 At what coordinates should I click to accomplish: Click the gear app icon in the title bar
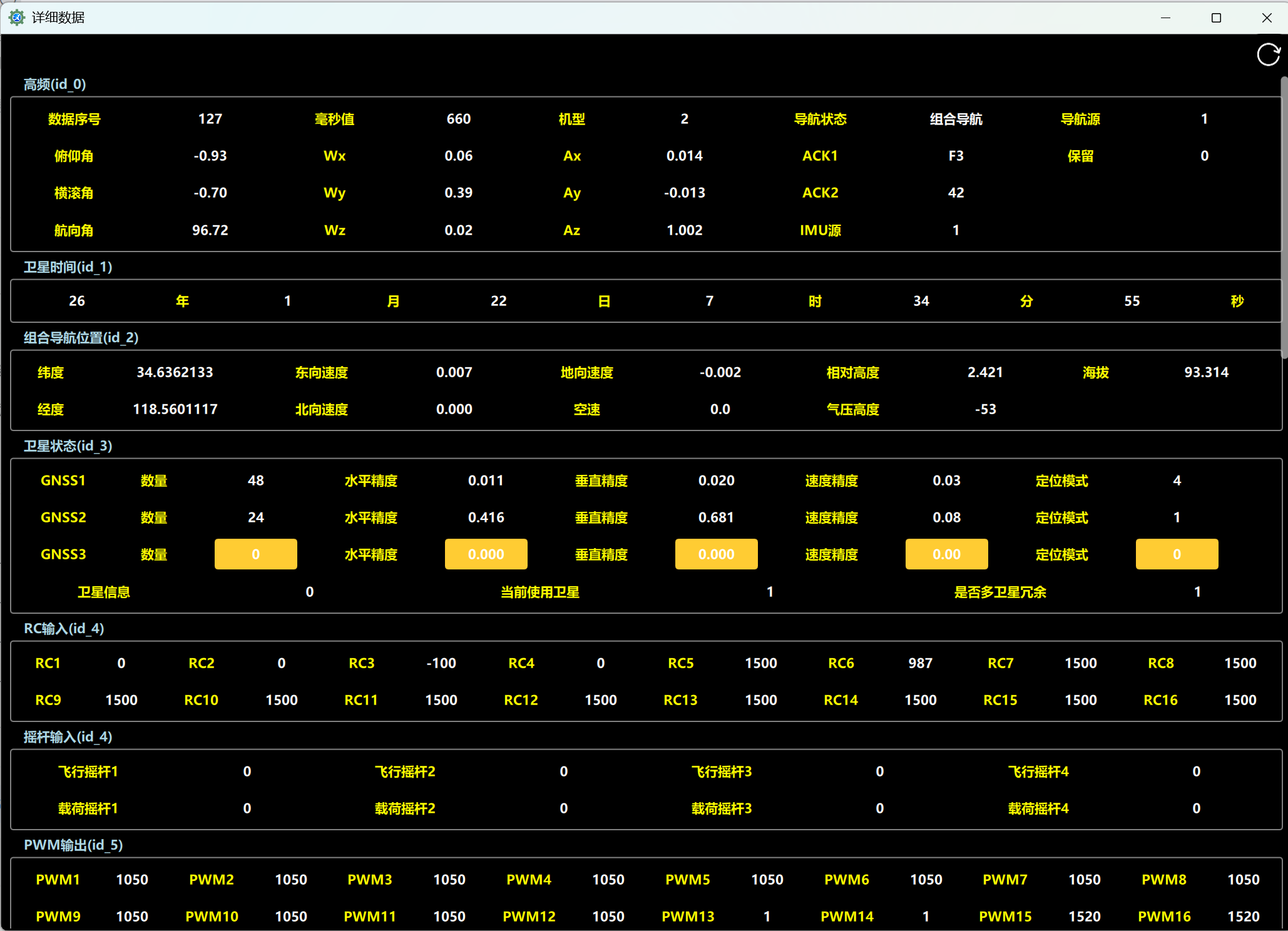pyautogui.click(x=17, y=18)
